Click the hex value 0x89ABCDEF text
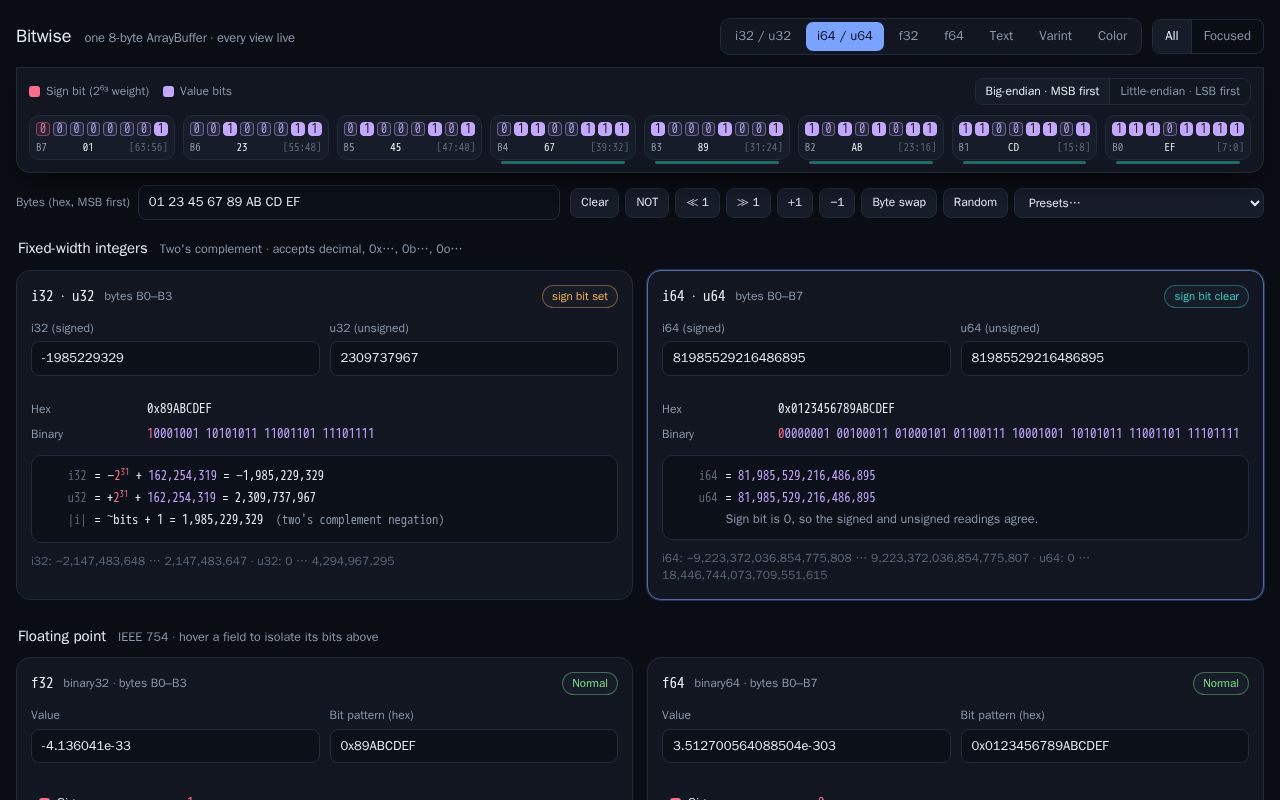 pos(179,409)
